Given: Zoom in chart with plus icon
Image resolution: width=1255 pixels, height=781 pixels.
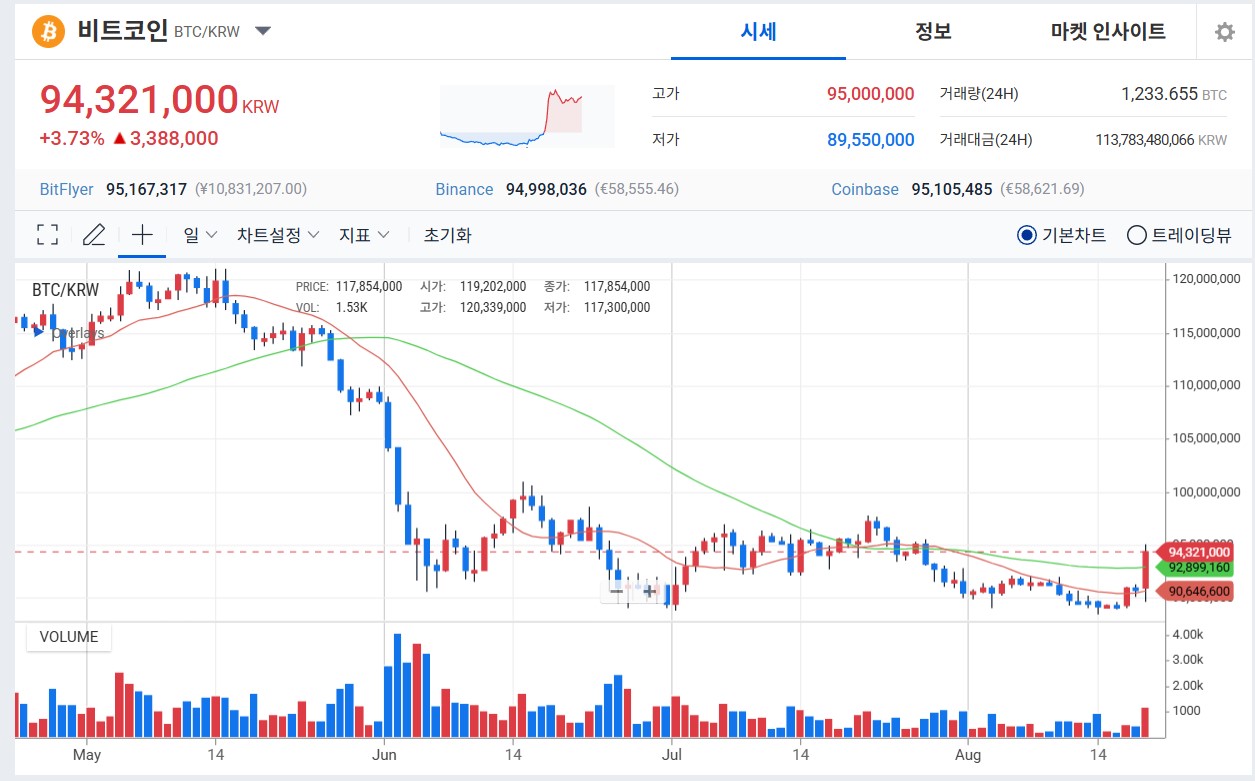Looking at the screenshot, I should tap(650, 591).
